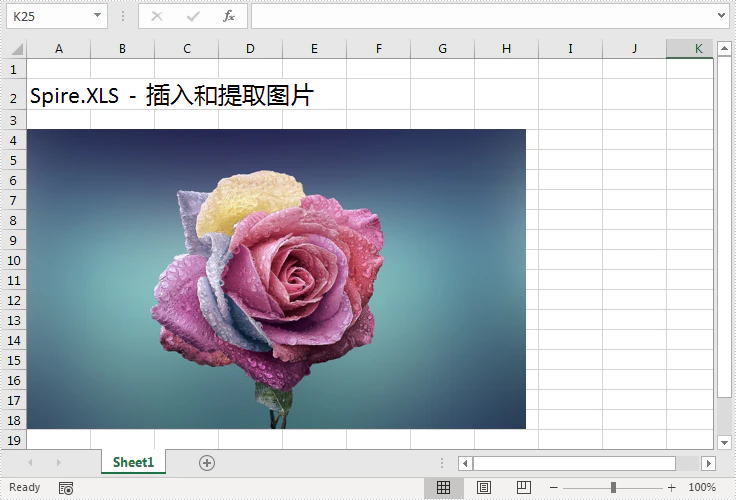Viewport: 736px width, 500px height.
Task: Open zoom dialog via 100% label
Action: 702,487
